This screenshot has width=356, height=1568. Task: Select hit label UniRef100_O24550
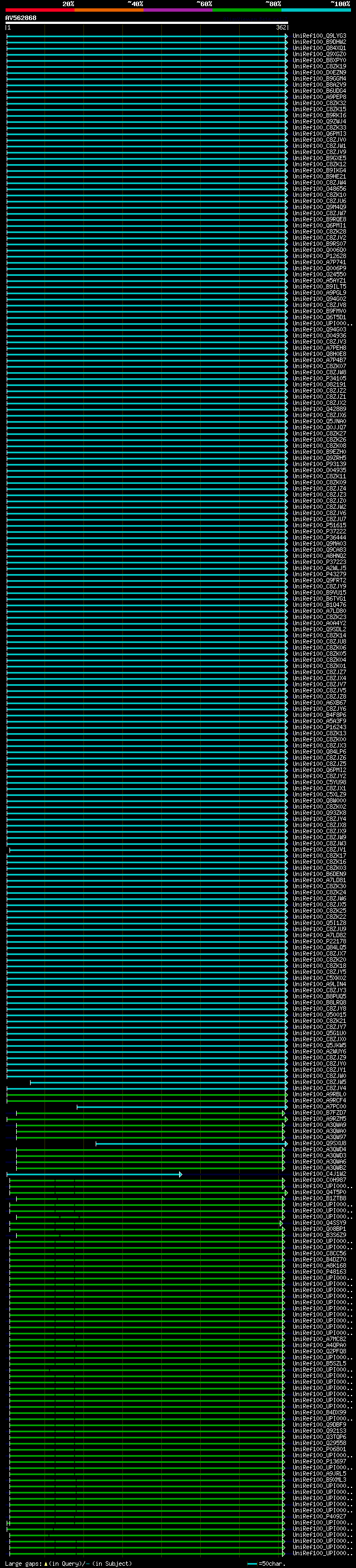click(x=319, y=275)
